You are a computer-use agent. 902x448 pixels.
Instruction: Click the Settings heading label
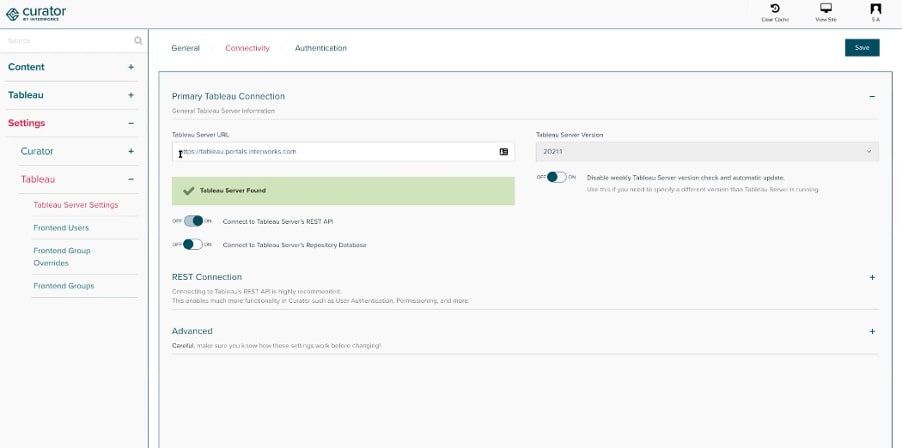[x=26, y=123]
